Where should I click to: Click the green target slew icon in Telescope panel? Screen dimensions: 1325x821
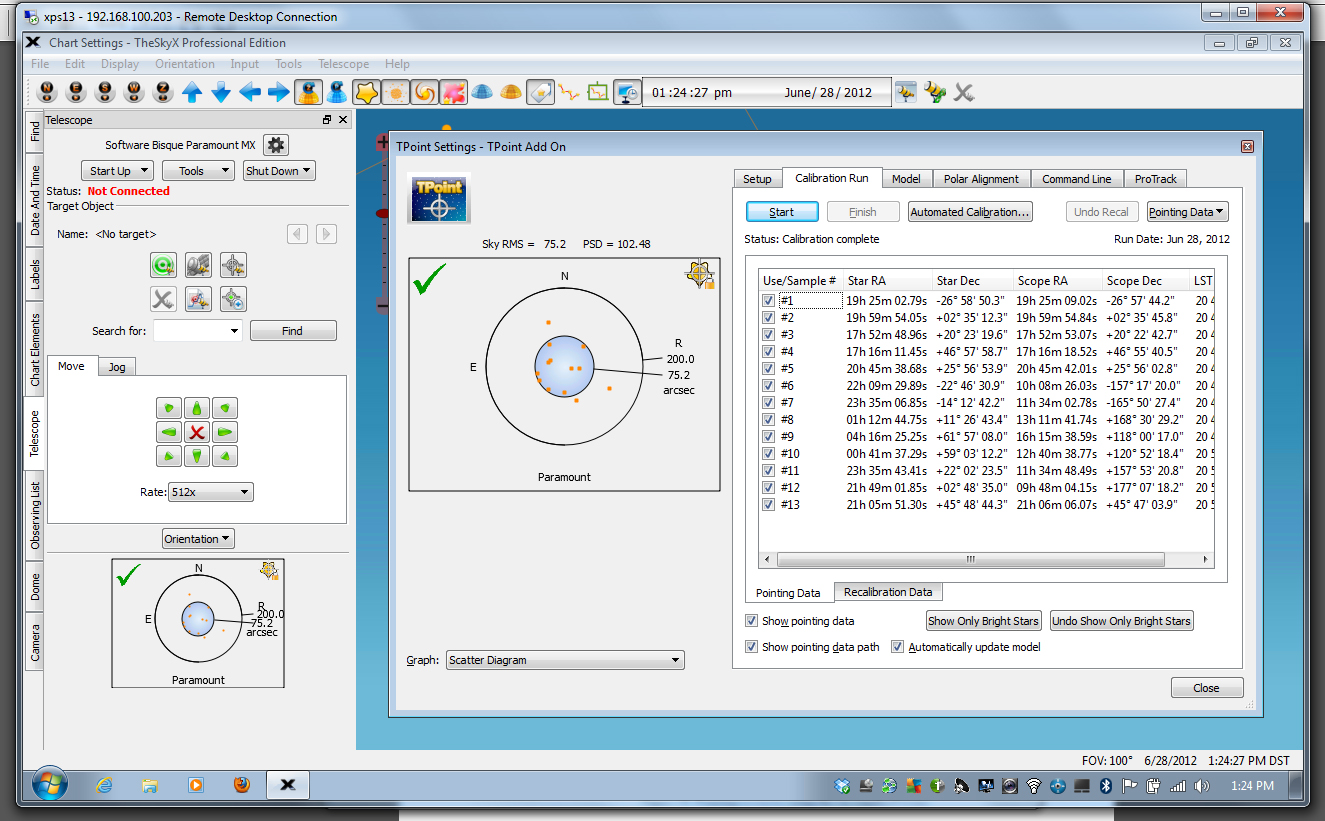pyautogui.click(x=163, y=265)
